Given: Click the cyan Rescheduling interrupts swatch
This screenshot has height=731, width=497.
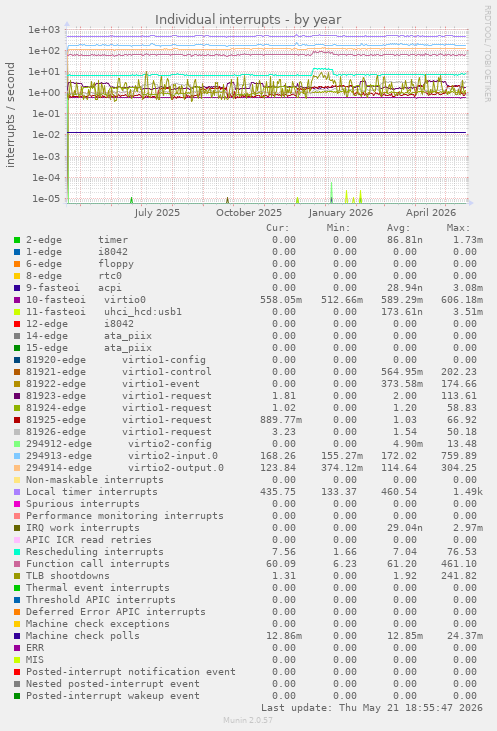Looking at the screenshot, I should coord(17,552).
